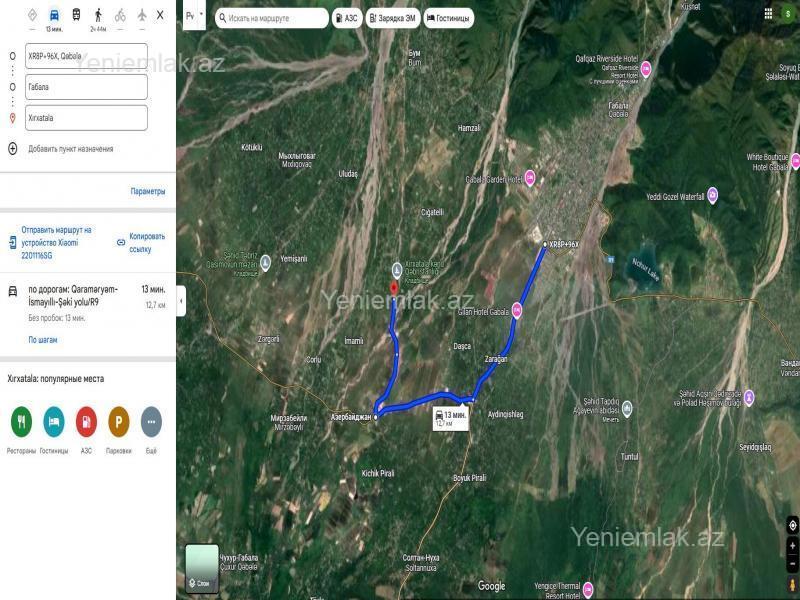Open the Ру language dropdown
Screen dimensions: 800x600
pyautogui.click(x=194, y=16)
